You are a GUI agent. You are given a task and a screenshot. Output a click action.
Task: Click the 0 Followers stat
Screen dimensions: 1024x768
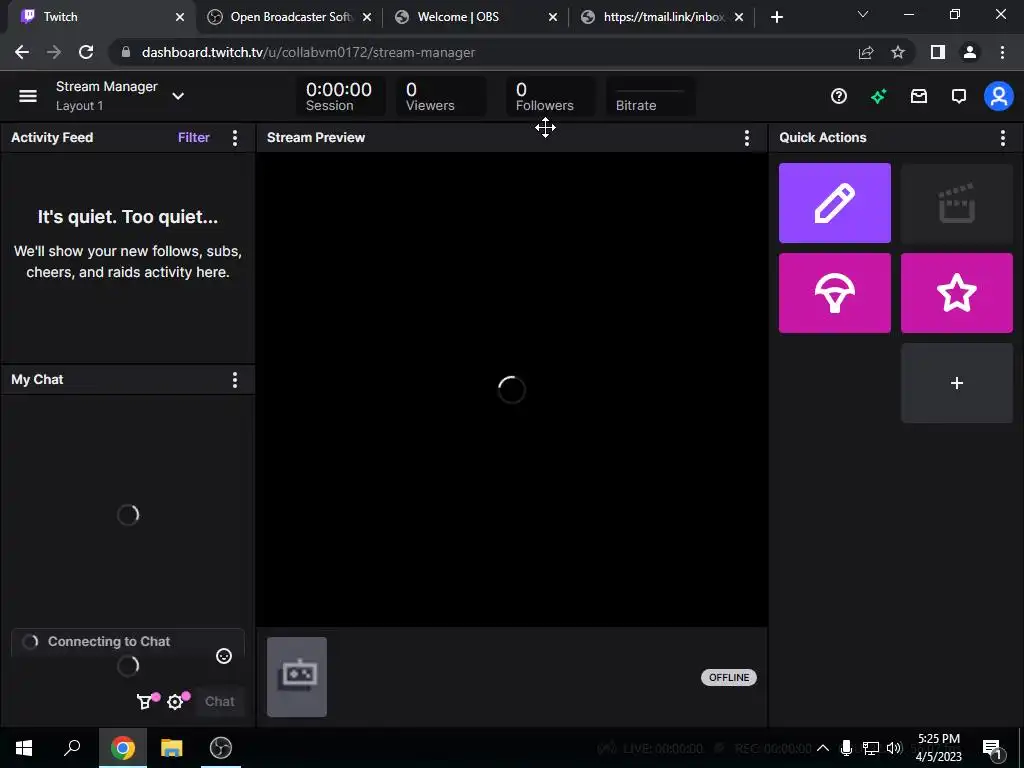[550, 97]
